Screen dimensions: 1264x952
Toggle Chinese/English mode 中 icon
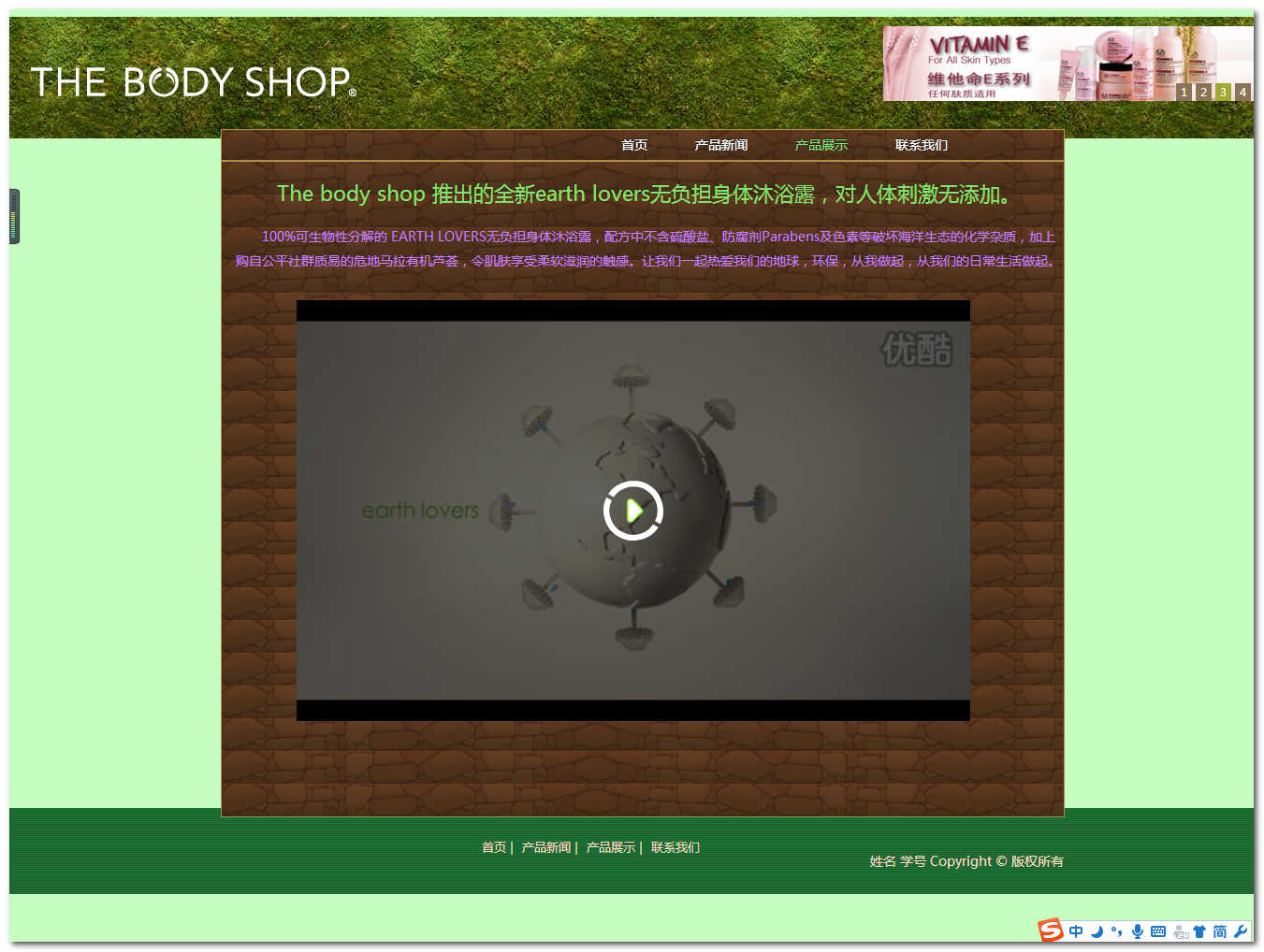click(1076, 931)
